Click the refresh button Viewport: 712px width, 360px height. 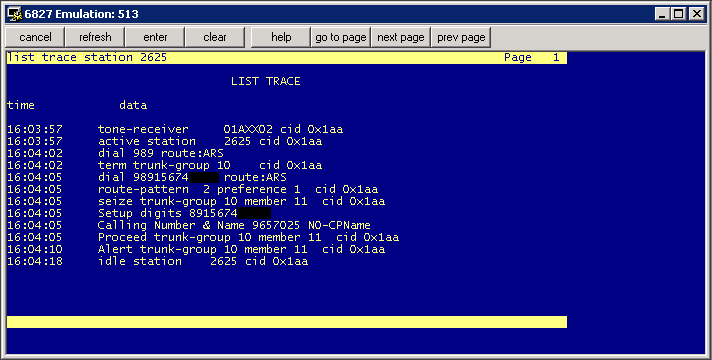[95, 37]
